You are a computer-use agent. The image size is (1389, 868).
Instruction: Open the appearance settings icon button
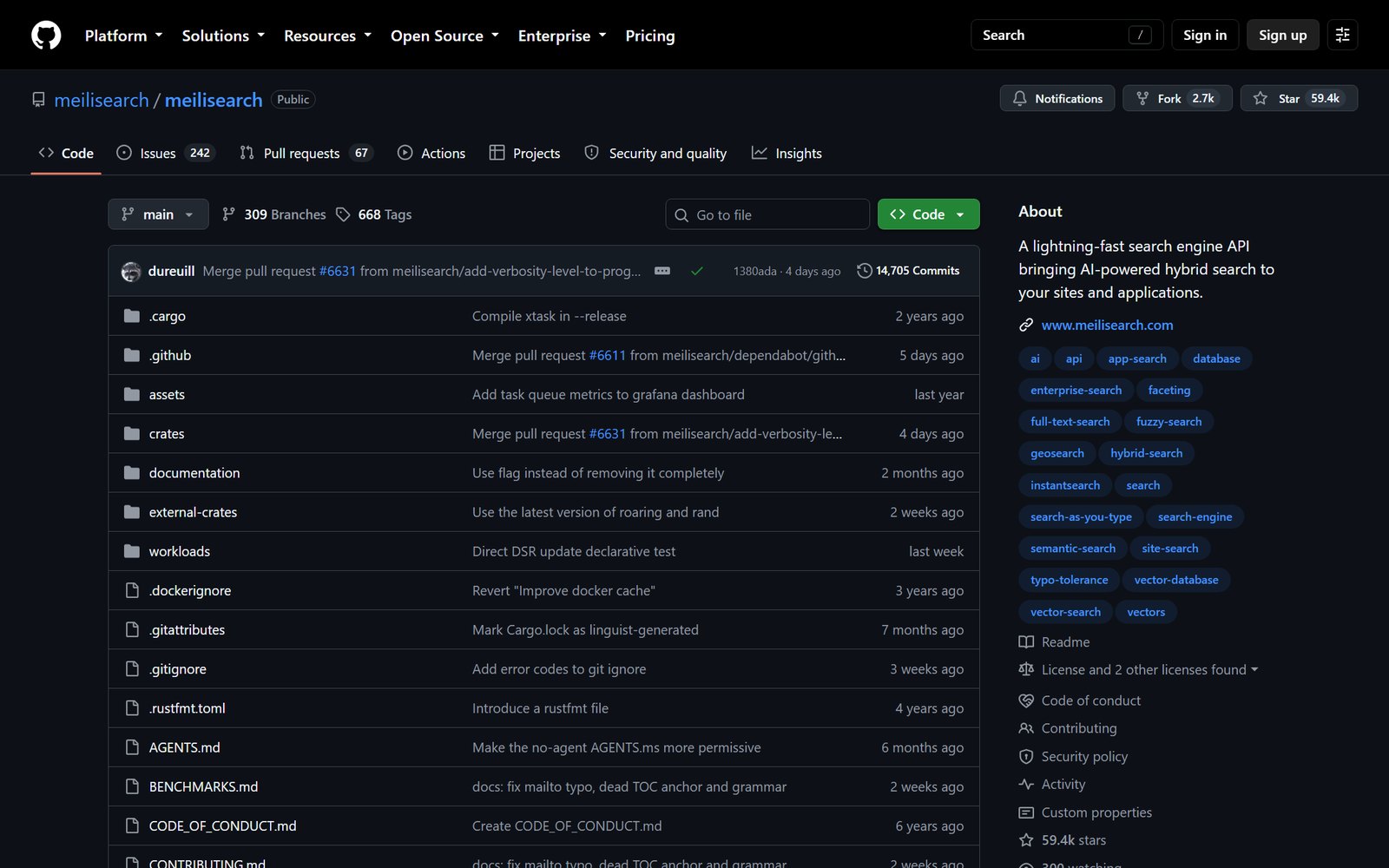[1342, 35]
